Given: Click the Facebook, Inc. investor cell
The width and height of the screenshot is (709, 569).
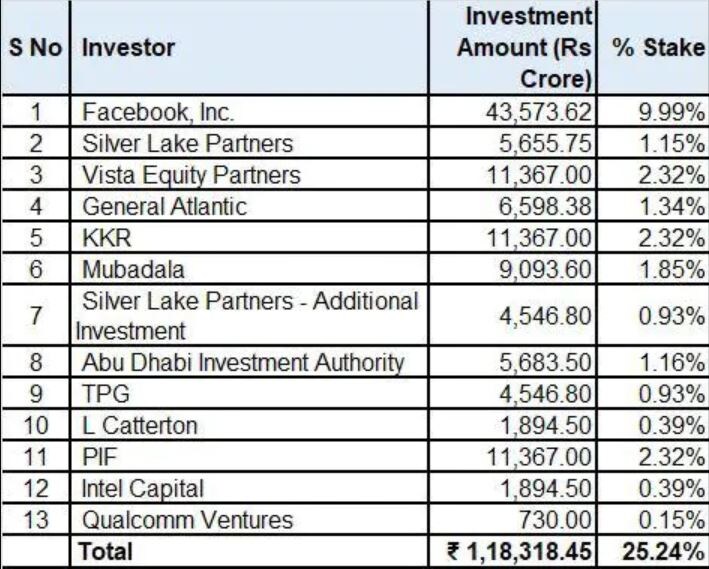Looking at the screenshot, I should click(x=249, y=111).
